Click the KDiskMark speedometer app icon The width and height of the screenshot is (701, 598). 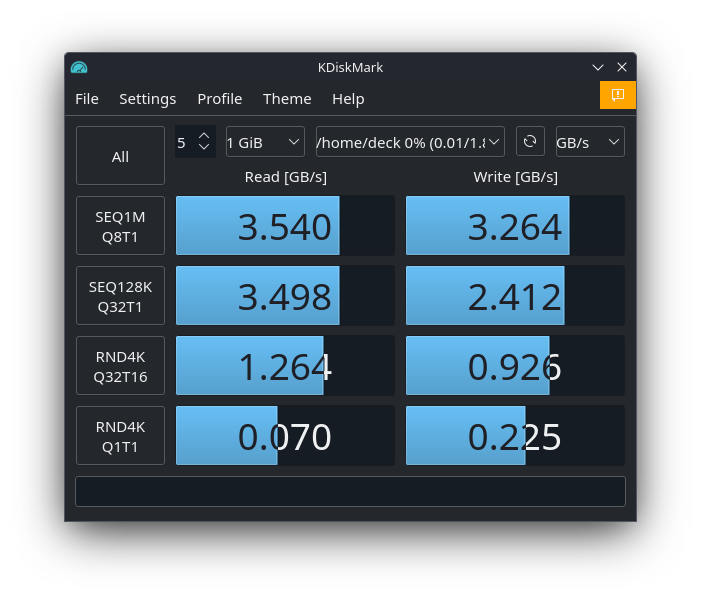[x=79, y=67]
